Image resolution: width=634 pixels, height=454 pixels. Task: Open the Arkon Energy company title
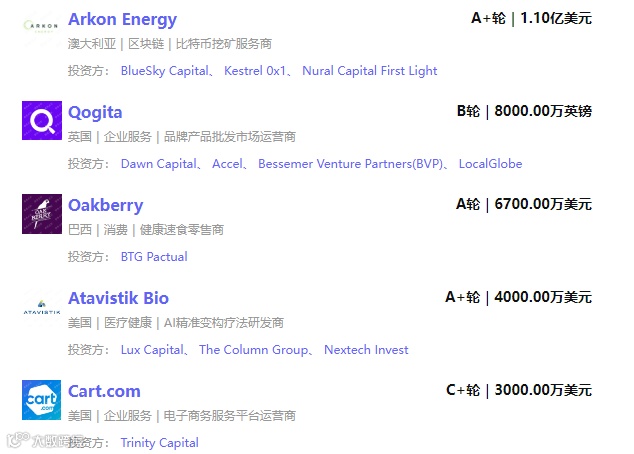(x=122, y=19)
